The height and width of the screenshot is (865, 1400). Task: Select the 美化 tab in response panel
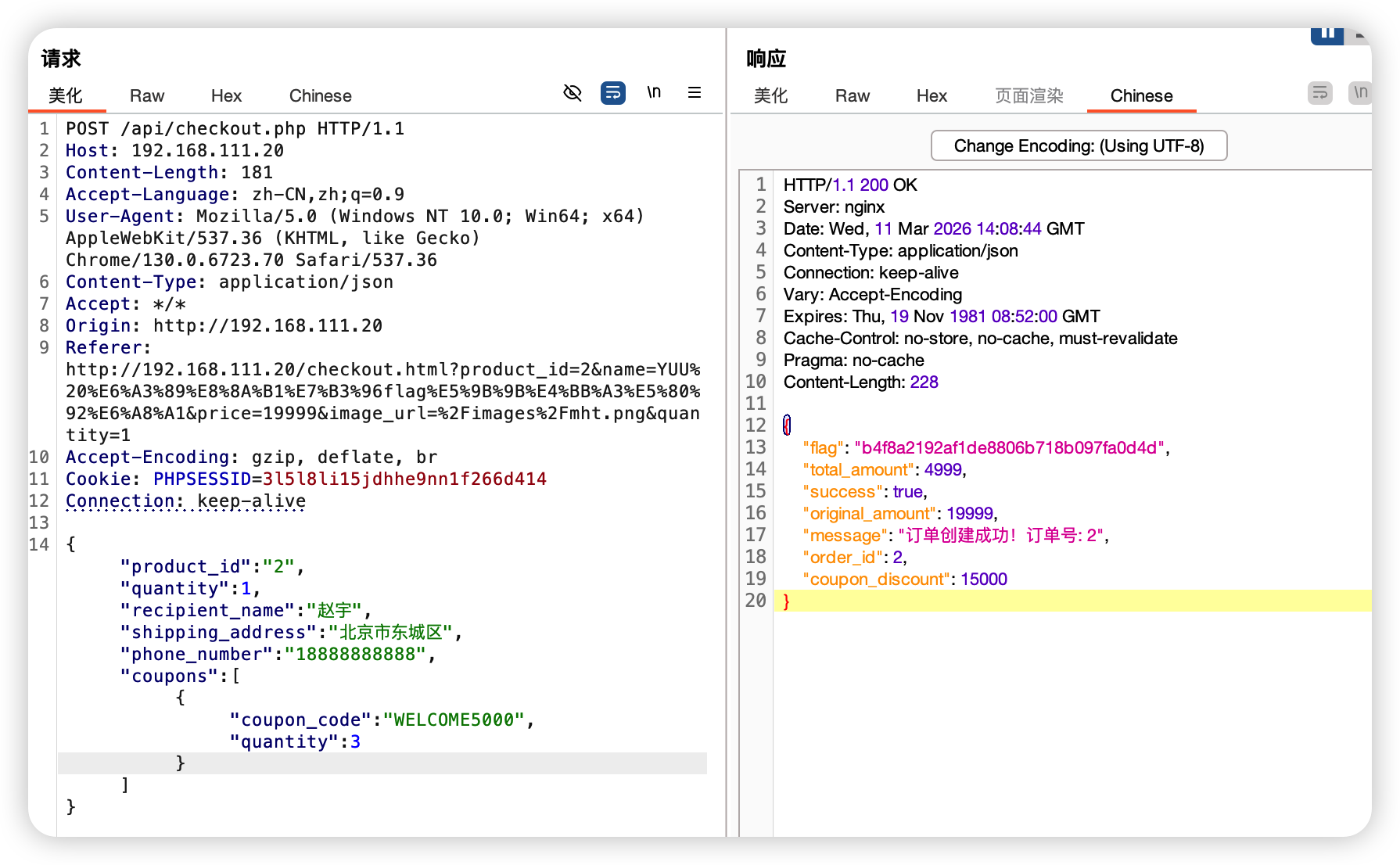770,96
